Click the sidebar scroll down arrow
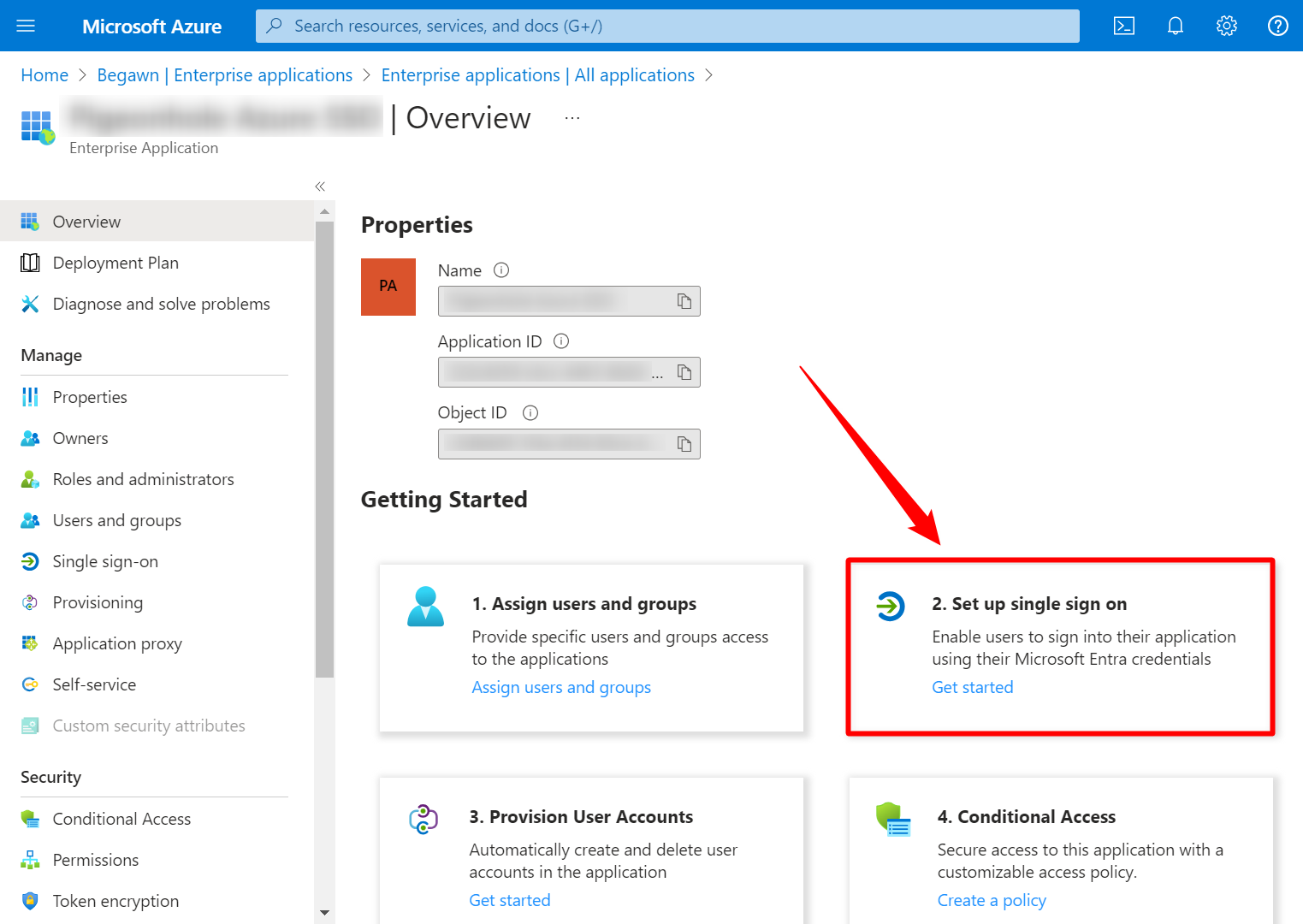This screenshot has height=924, width=1303. (x=324, y=913)
